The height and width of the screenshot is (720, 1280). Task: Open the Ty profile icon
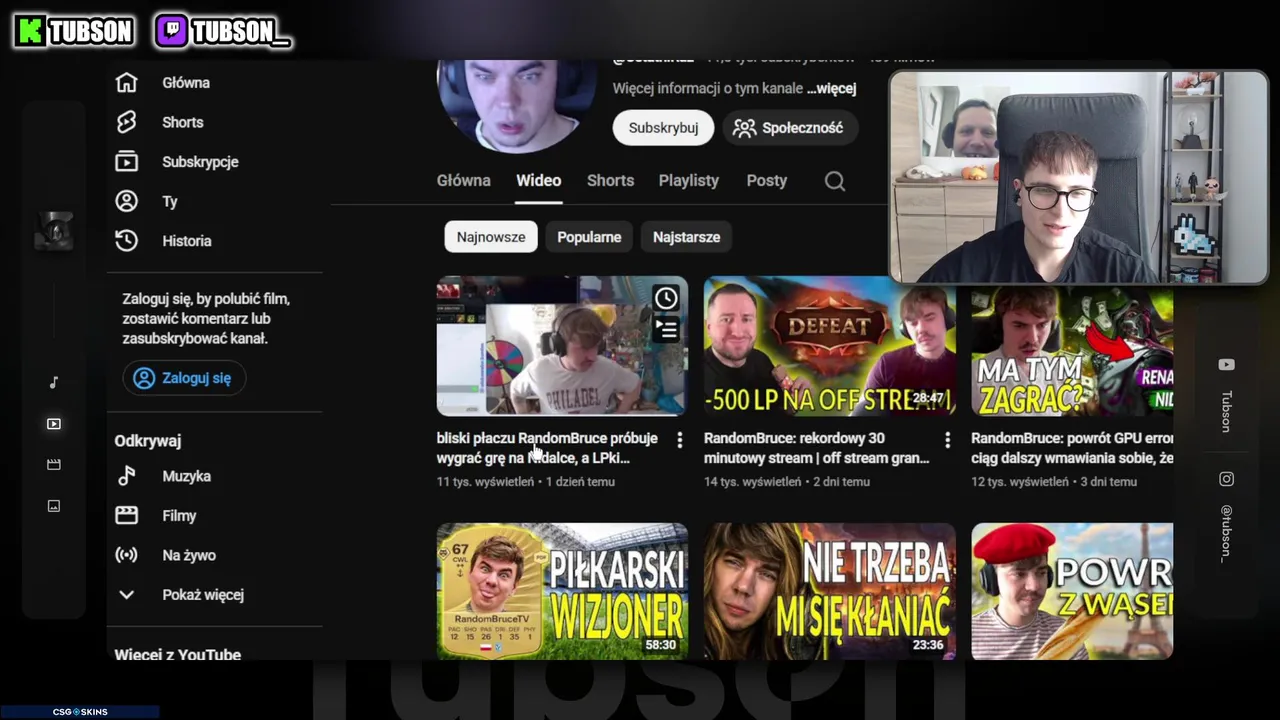click(126, 201)
